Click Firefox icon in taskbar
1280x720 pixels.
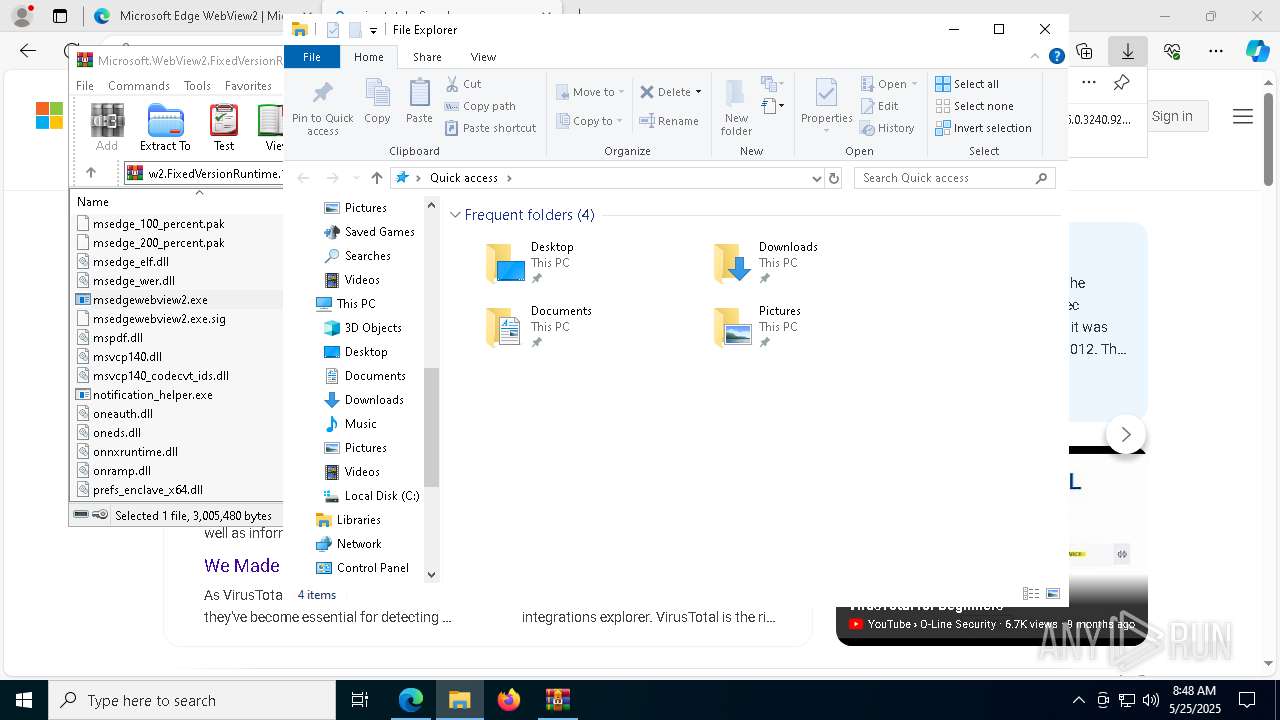pos(509,700)
